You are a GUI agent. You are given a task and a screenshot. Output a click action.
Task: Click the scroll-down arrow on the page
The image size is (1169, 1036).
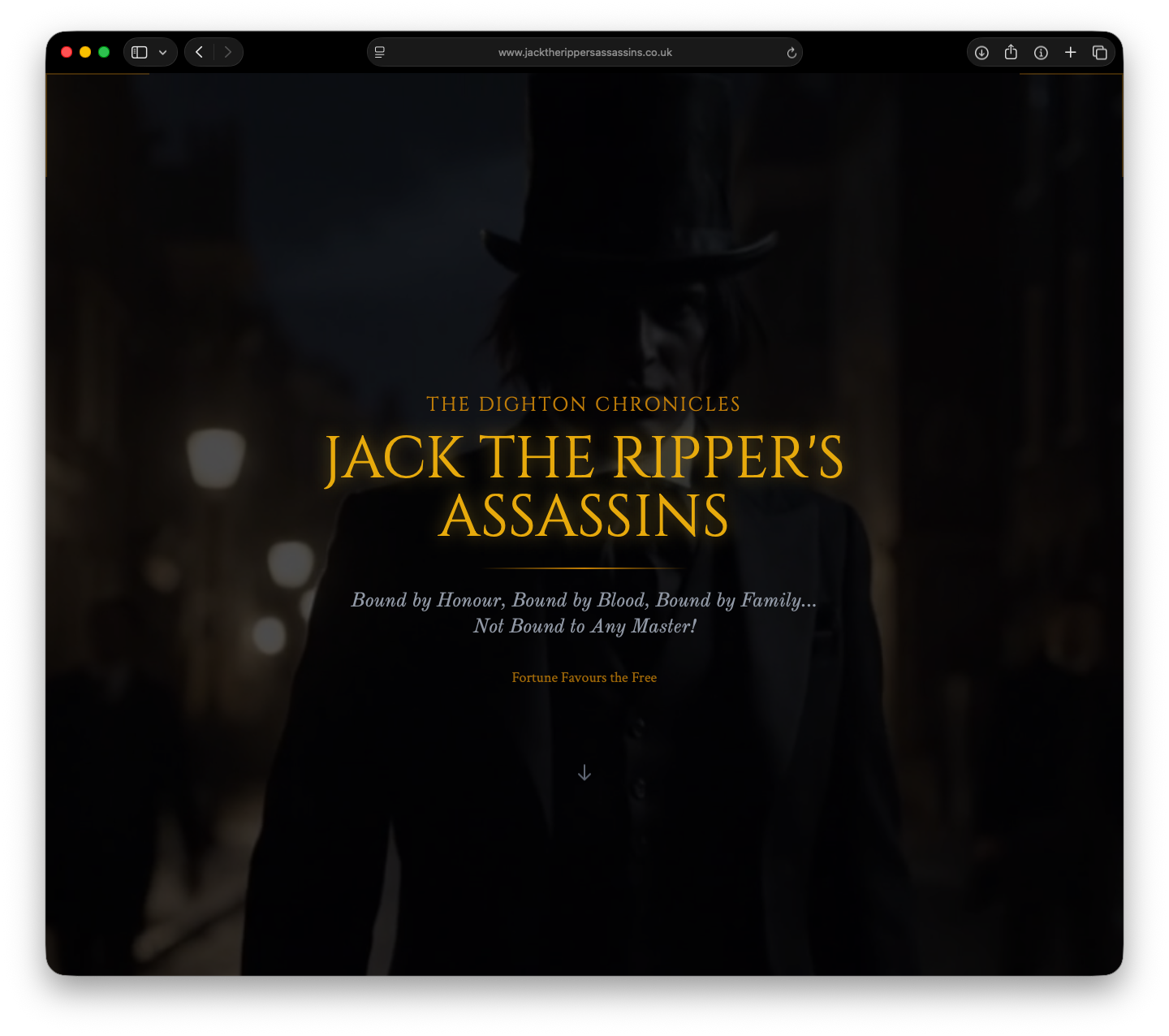584,773
